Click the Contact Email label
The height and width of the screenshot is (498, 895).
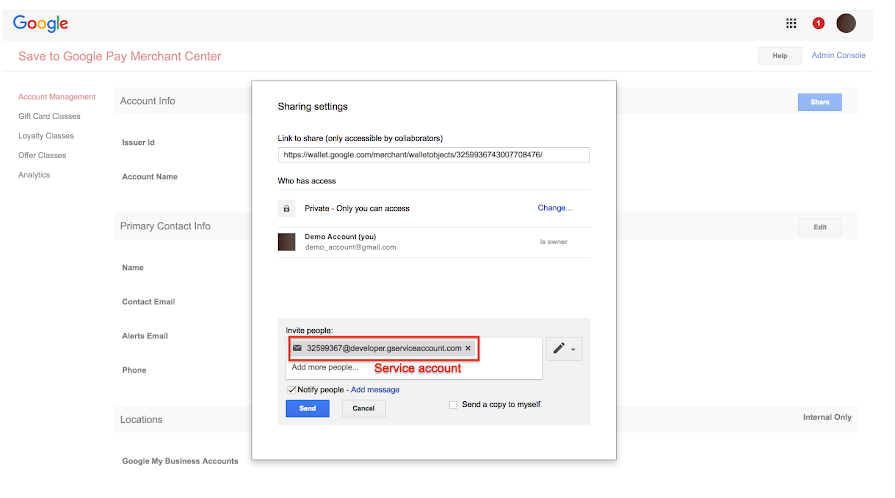148,302
